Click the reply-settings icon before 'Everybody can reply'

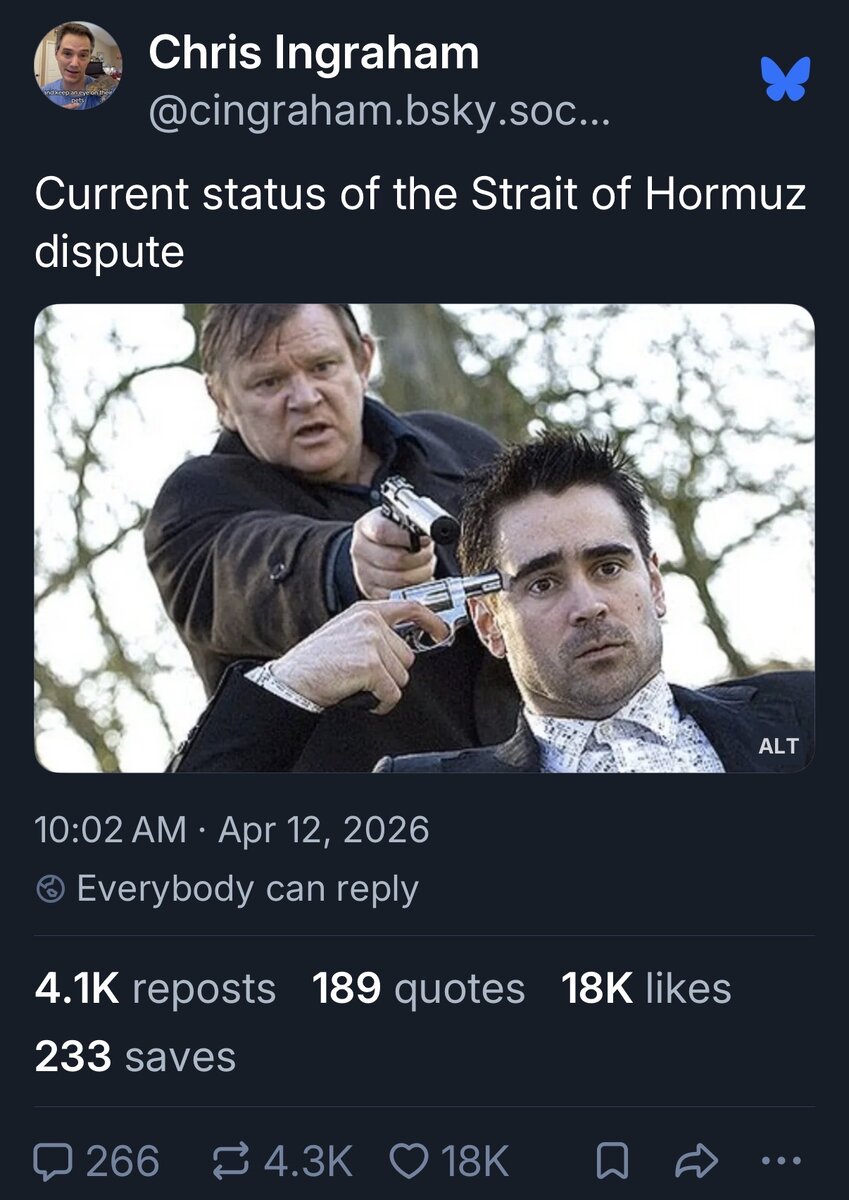[x=50, y=889]
